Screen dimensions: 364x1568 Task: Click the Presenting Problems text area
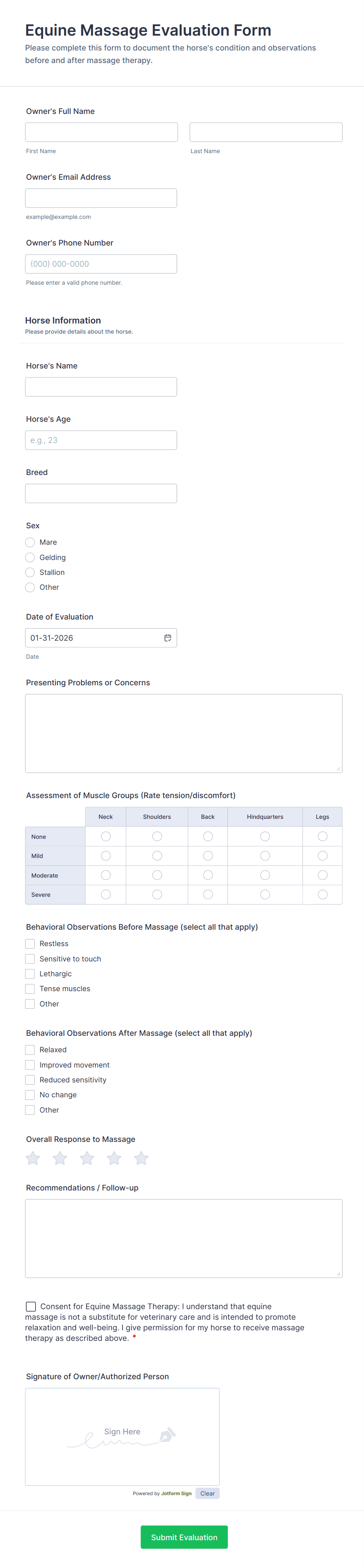(183, 733)
